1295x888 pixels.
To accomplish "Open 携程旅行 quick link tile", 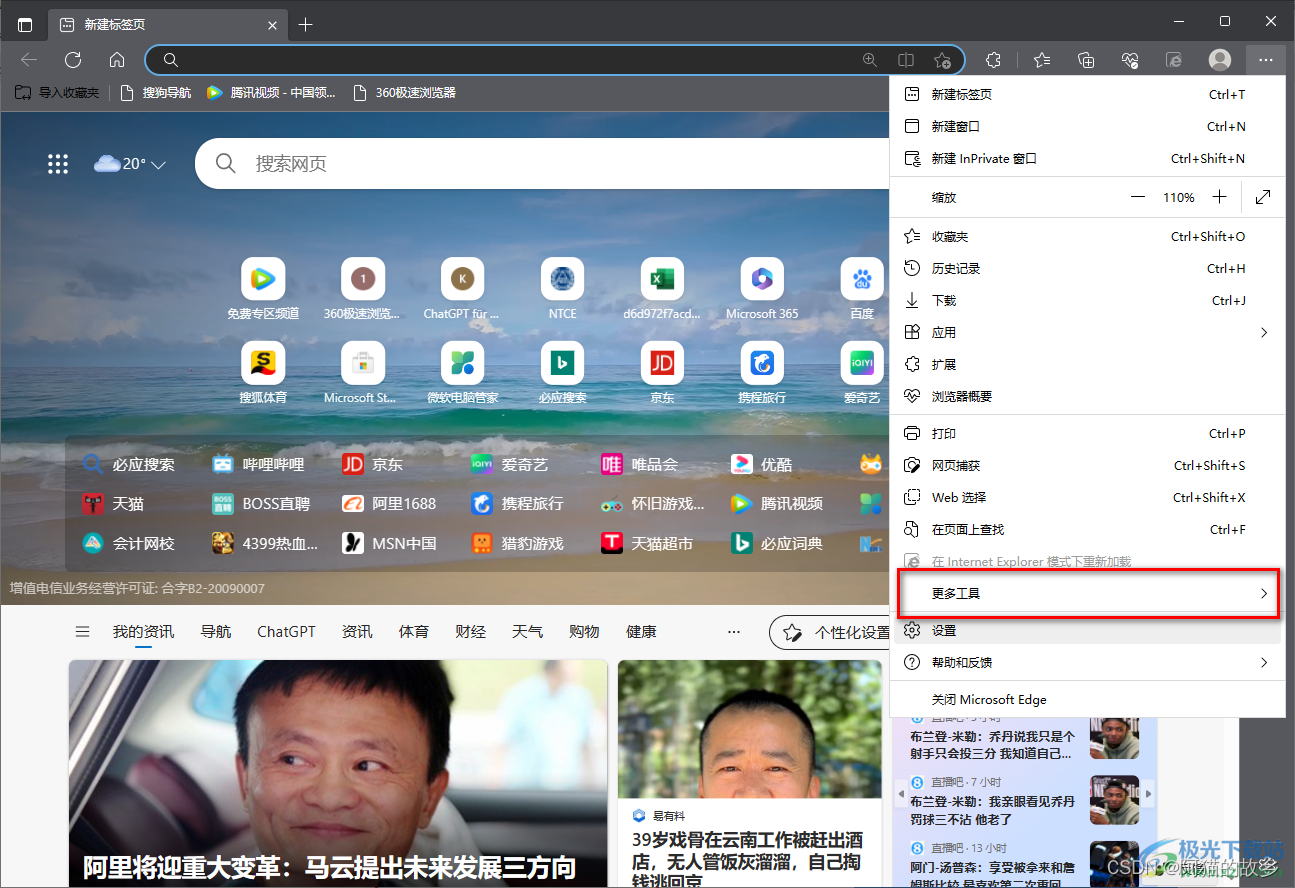I will point(762,373).
